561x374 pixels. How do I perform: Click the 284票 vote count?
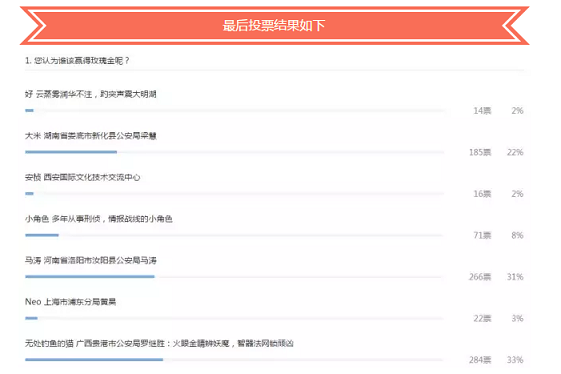(x=480, y=360)
